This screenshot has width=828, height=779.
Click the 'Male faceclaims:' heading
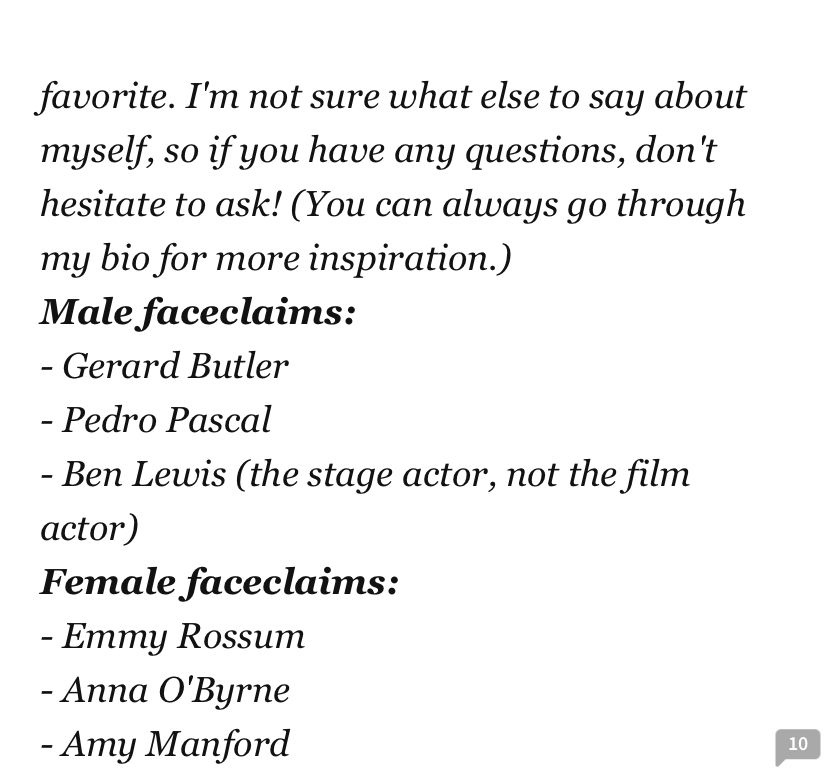(x=197, y=312)
